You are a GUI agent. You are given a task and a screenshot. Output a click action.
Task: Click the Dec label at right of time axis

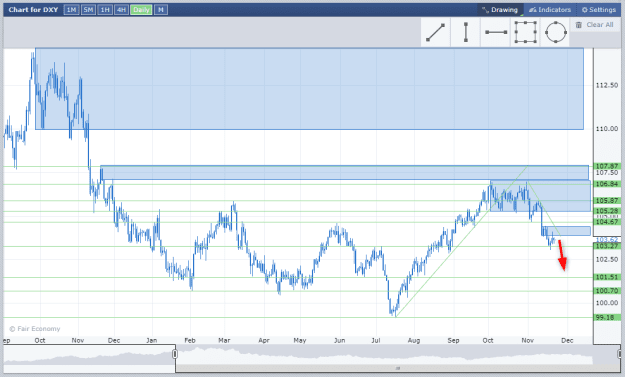567,341
